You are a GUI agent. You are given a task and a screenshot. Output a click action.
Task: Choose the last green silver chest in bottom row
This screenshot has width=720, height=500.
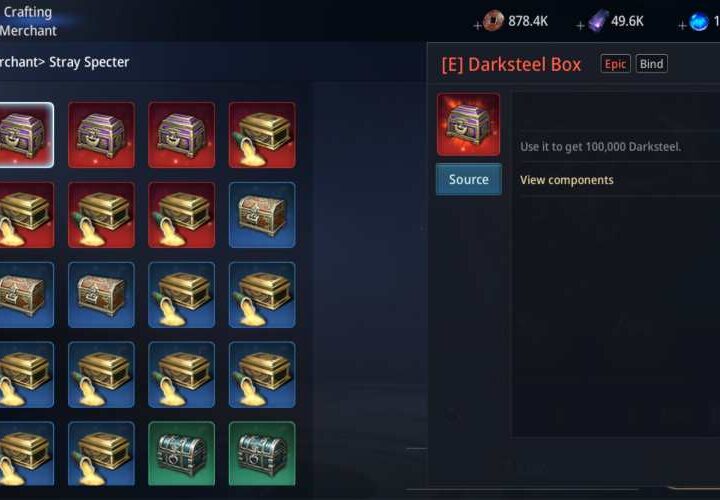tap(262, 453)
